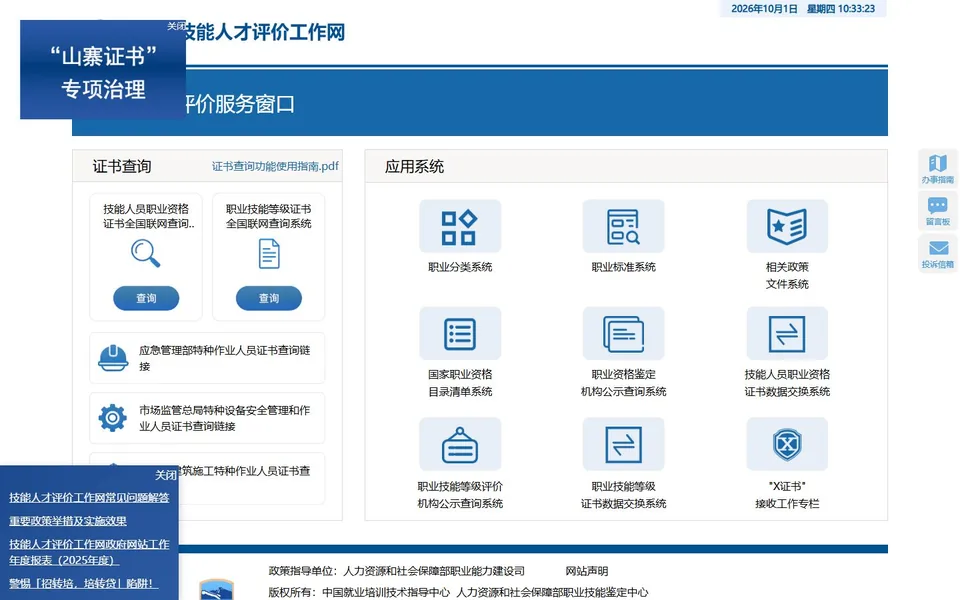The width and height of the screenshot is (960, 600).
Task: Close the bottom-left notice panel via 关闭
Action: pyautogui.click(x=165, y=475)
